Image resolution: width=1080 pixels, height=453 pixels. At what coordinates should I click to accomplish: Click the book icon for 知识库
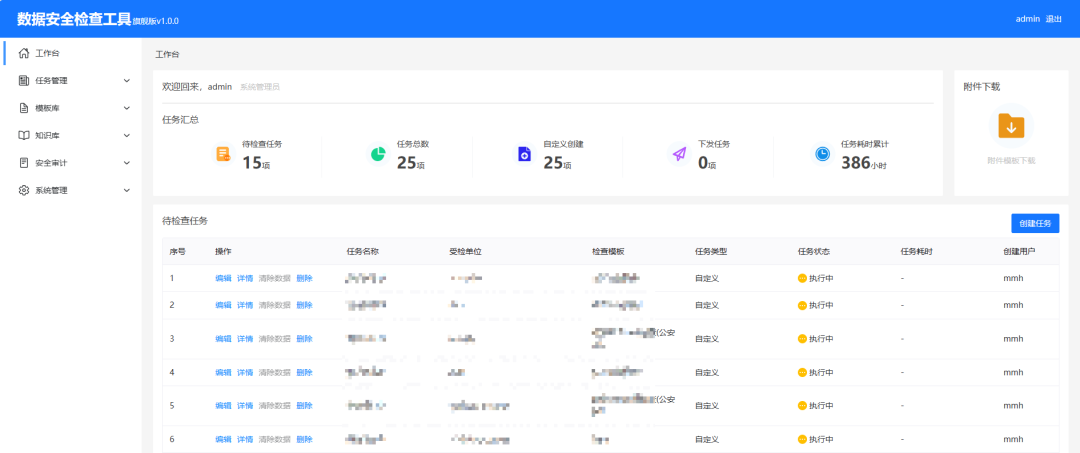[x=24, y=135]
